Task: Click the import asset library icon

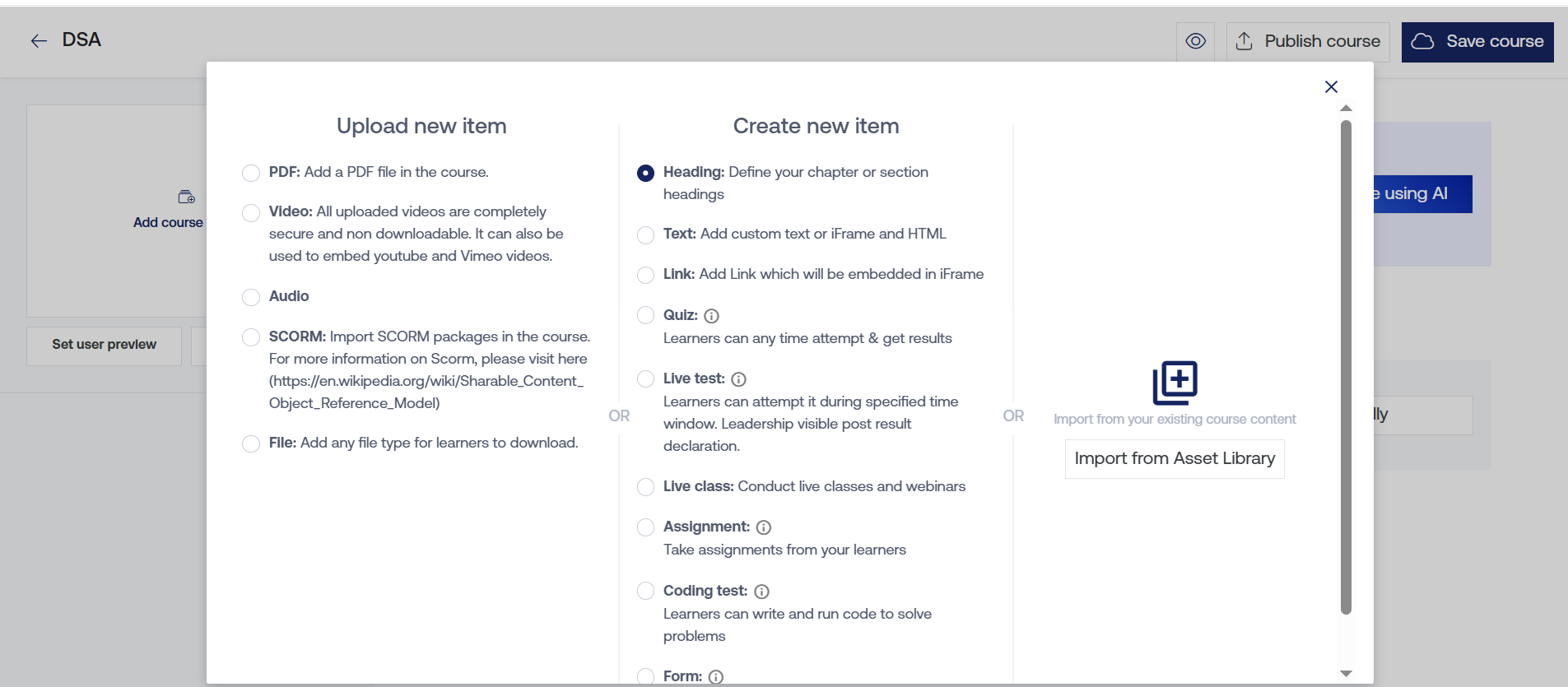Action: (x=1175, y=383)
